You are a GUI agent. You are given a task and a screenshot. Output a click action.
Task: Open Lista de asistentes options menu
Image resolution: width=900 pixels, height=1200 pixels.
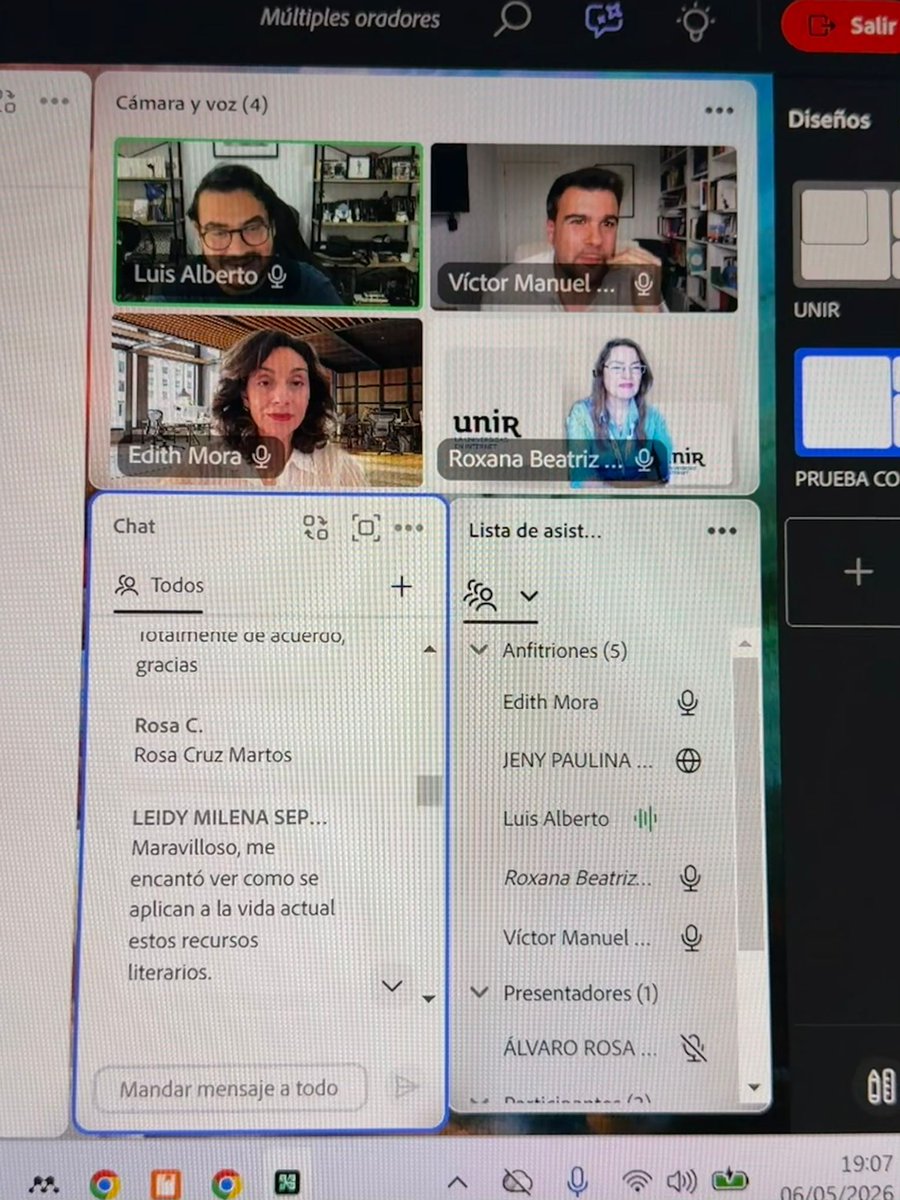[x=721, y=531]
